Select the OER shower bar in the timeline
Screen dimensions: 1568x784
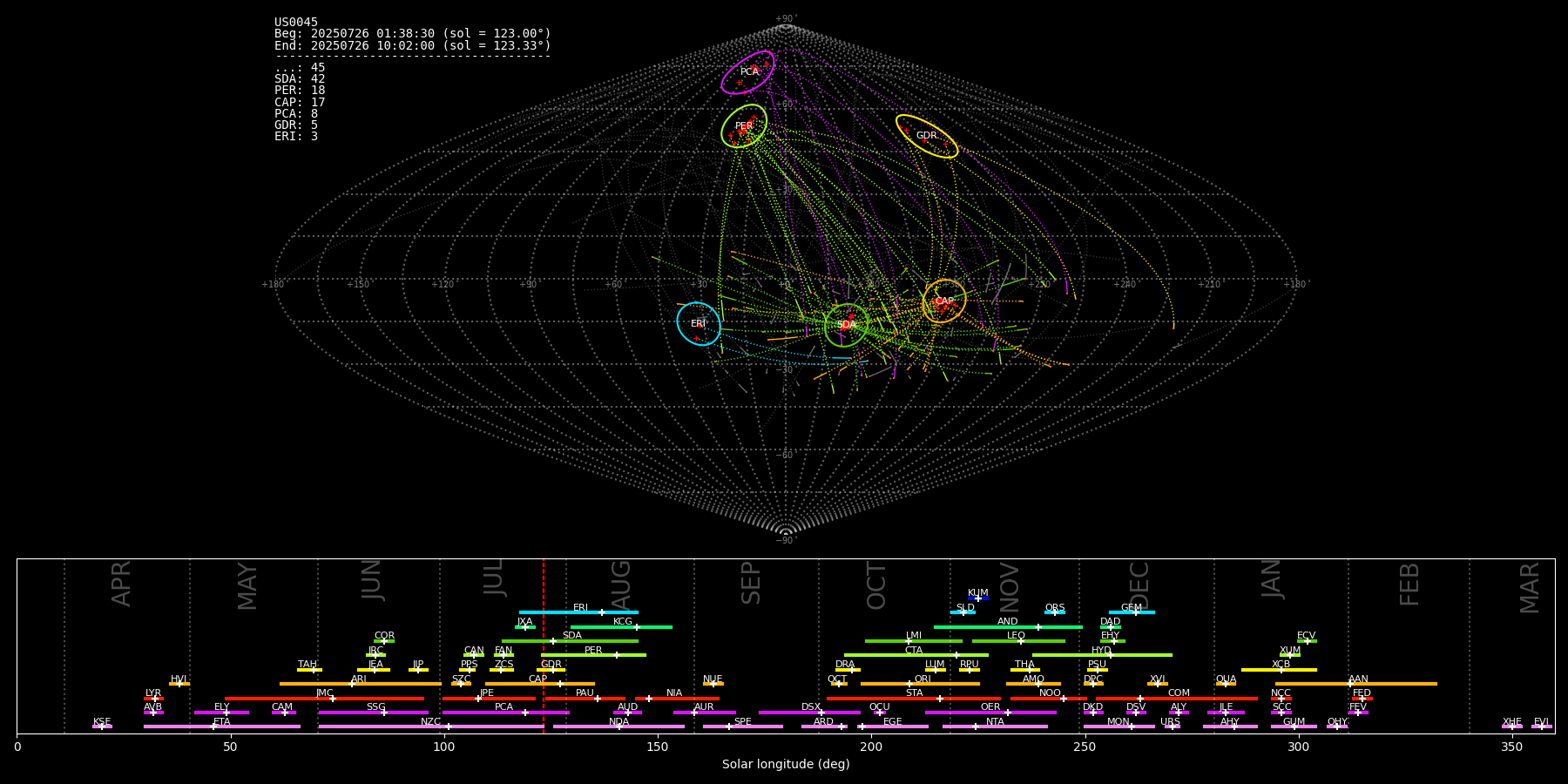(990, 713)
